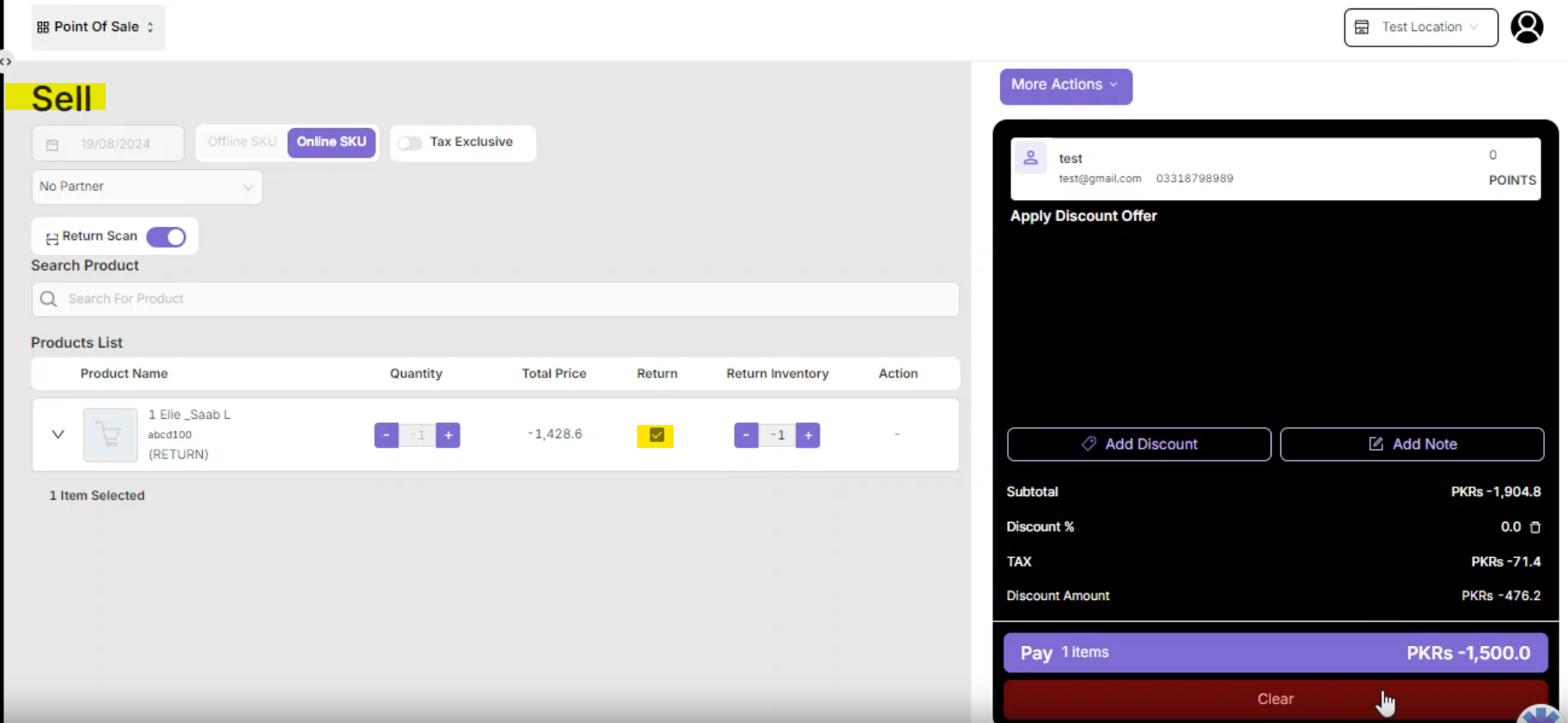Increase Return Inventory with the plus button
This screenshot has height=723, width=1568.
click(x=808, y=435)
